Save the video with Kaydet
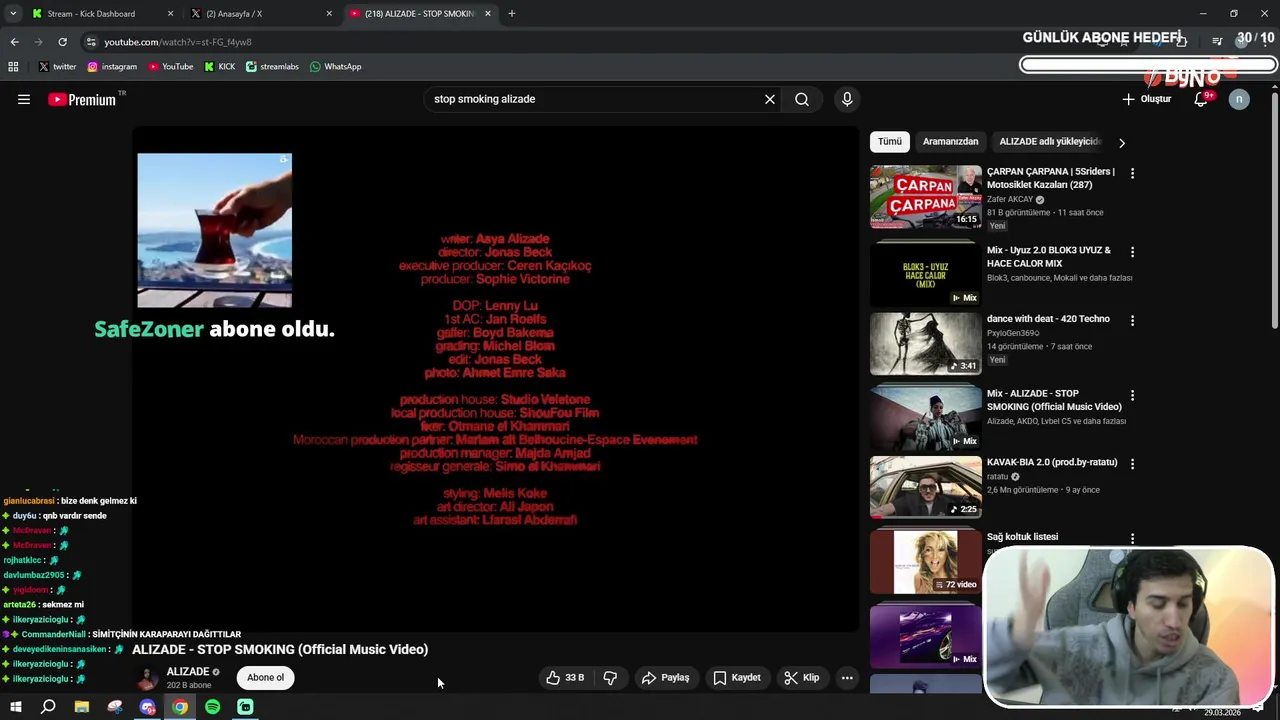The width and height of the screenshot is (1280, 720). pos(737,678)
